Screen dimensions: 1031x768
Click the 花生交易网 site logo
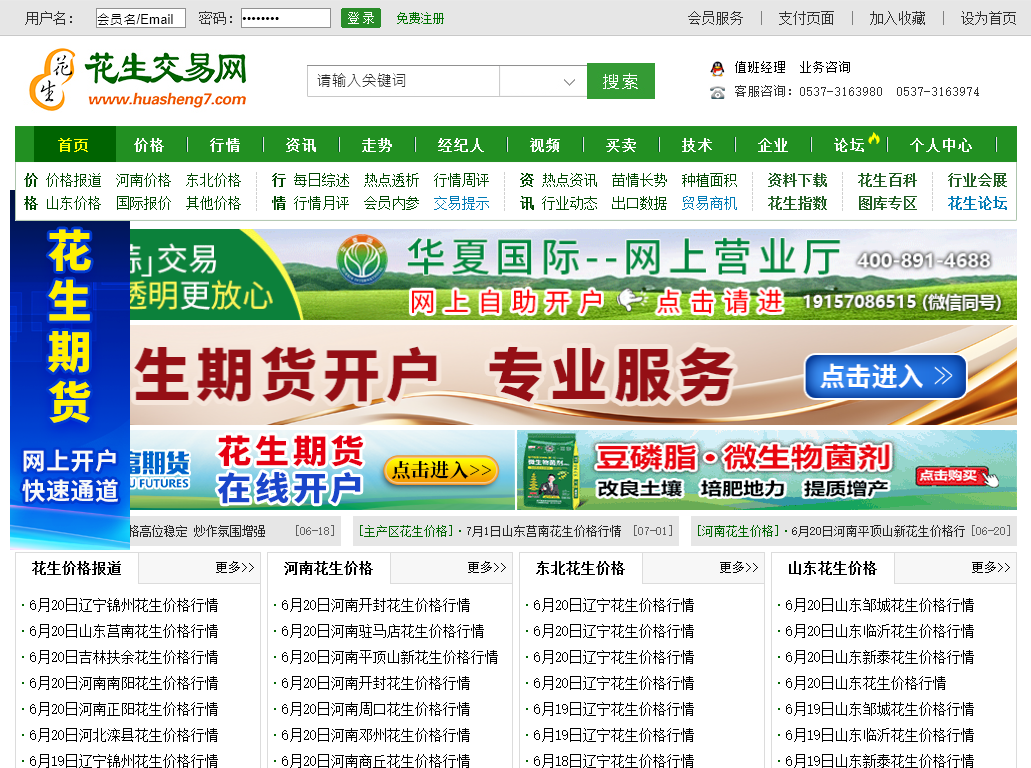pyautogui.click(x=138, y=80)
